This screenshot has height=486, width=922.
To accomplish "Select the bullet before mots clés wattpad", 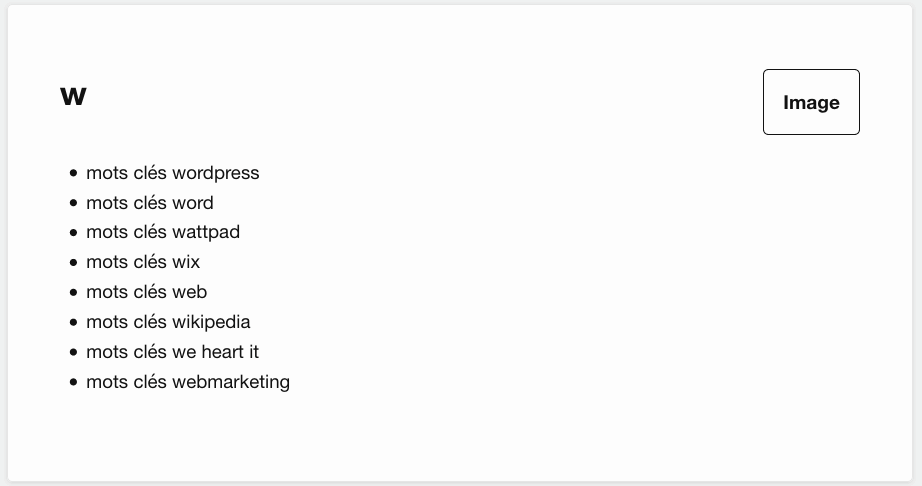I will click(x=73, y=232).
